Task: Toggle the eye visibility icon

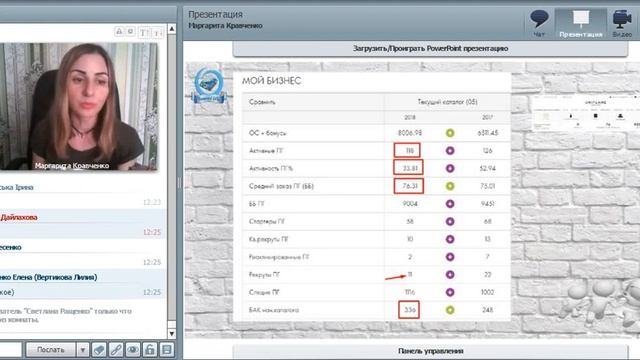Action: [x=133, y=350]
